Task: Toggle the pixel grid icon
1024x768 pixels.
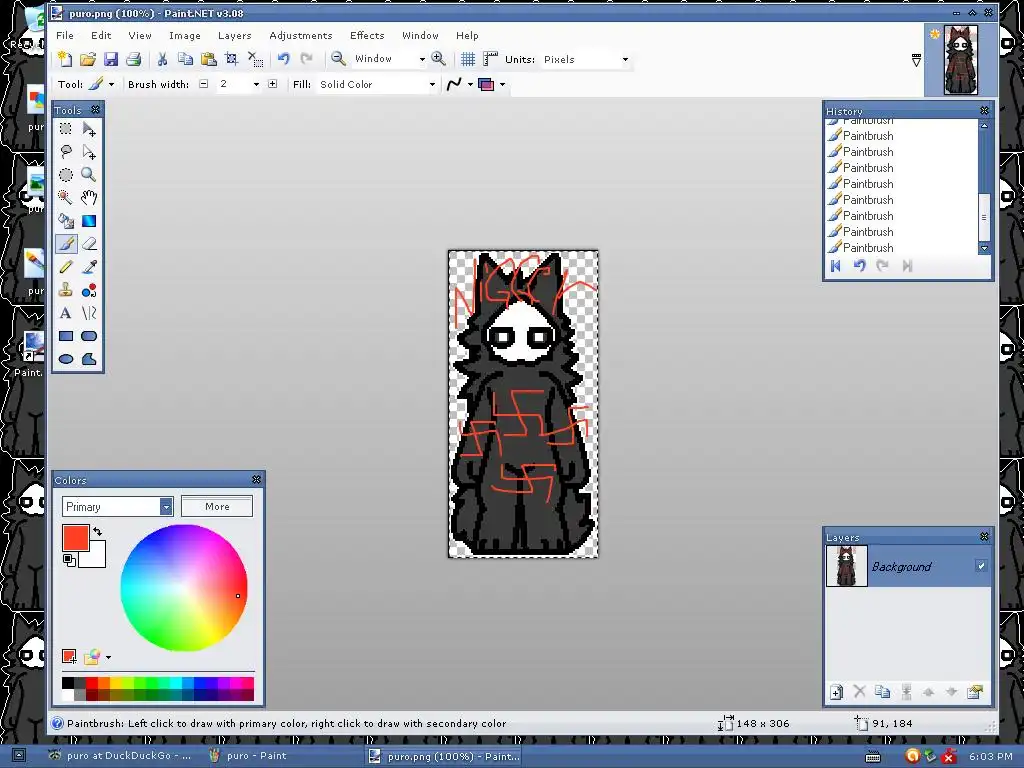Action: 468,59
